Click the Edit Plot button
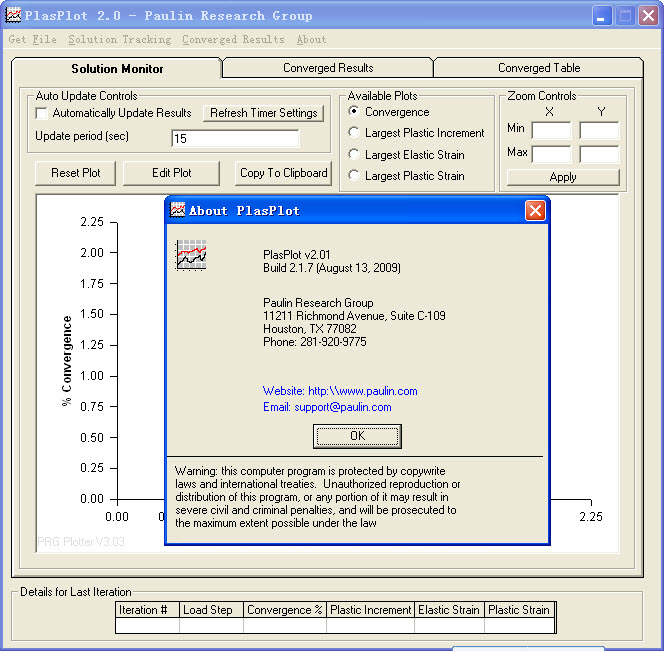The width and height of the screenshot is (664, 651). (x=172, y=173)
